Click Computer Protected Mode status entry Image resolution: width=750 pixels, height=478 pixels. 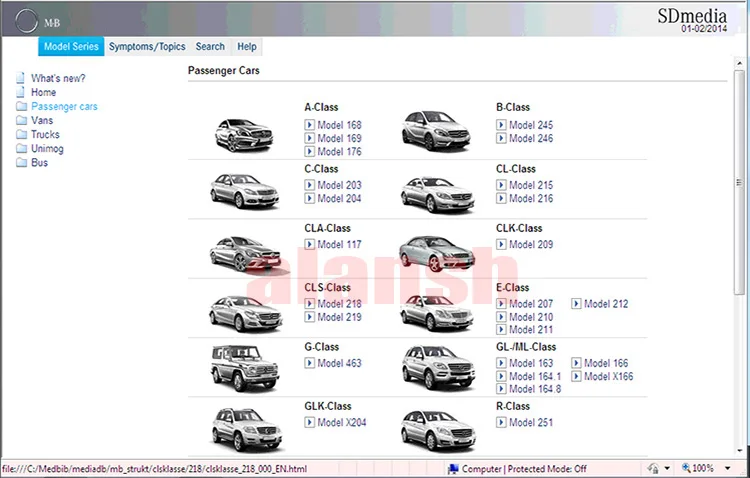[x=517, y=469]
